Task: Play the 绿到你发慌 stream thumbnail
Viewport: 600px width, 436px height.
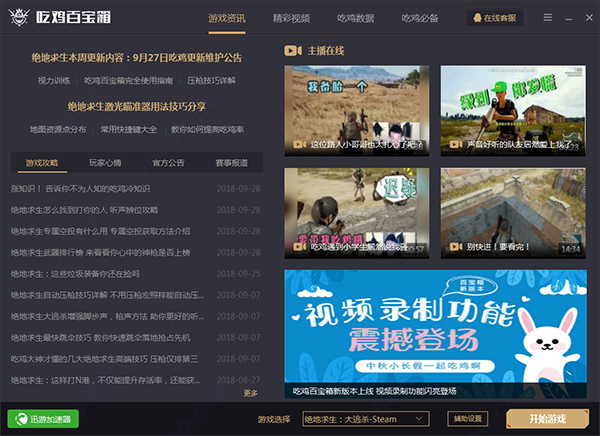Action: pyautogui.click(x=513, y=110)
